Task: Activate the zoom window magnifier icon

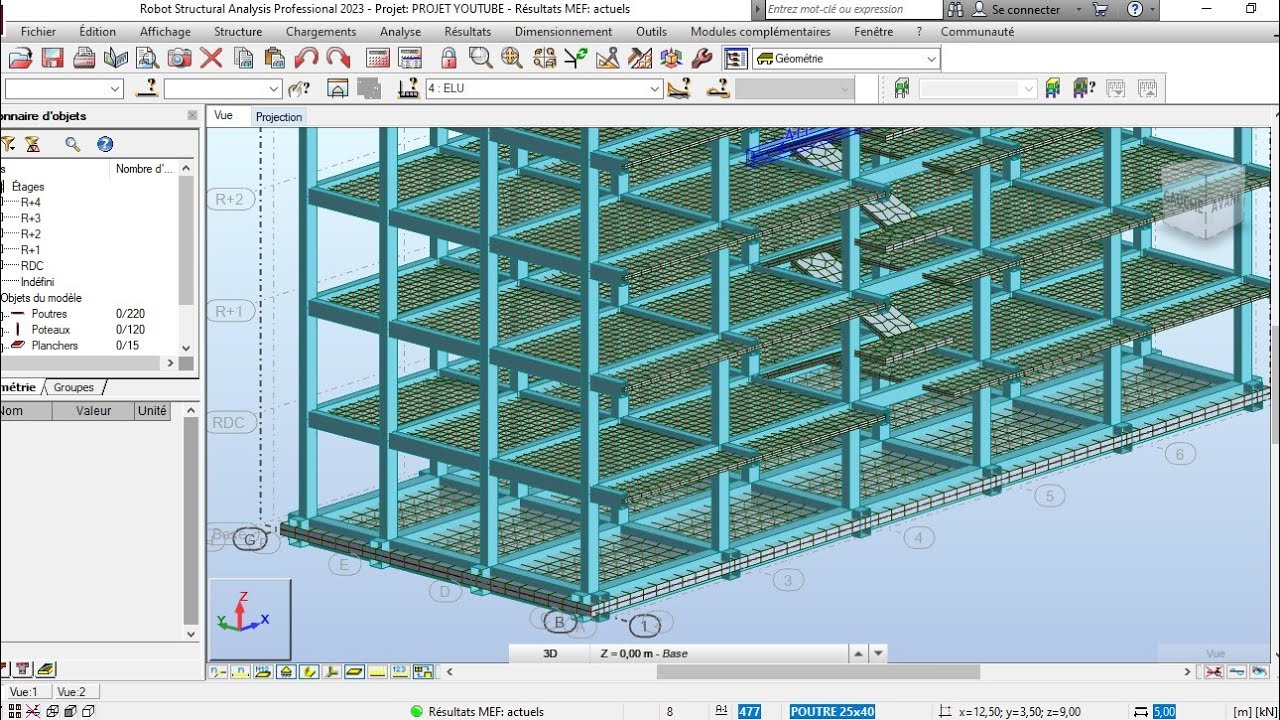Action: [x=481, y=58]
